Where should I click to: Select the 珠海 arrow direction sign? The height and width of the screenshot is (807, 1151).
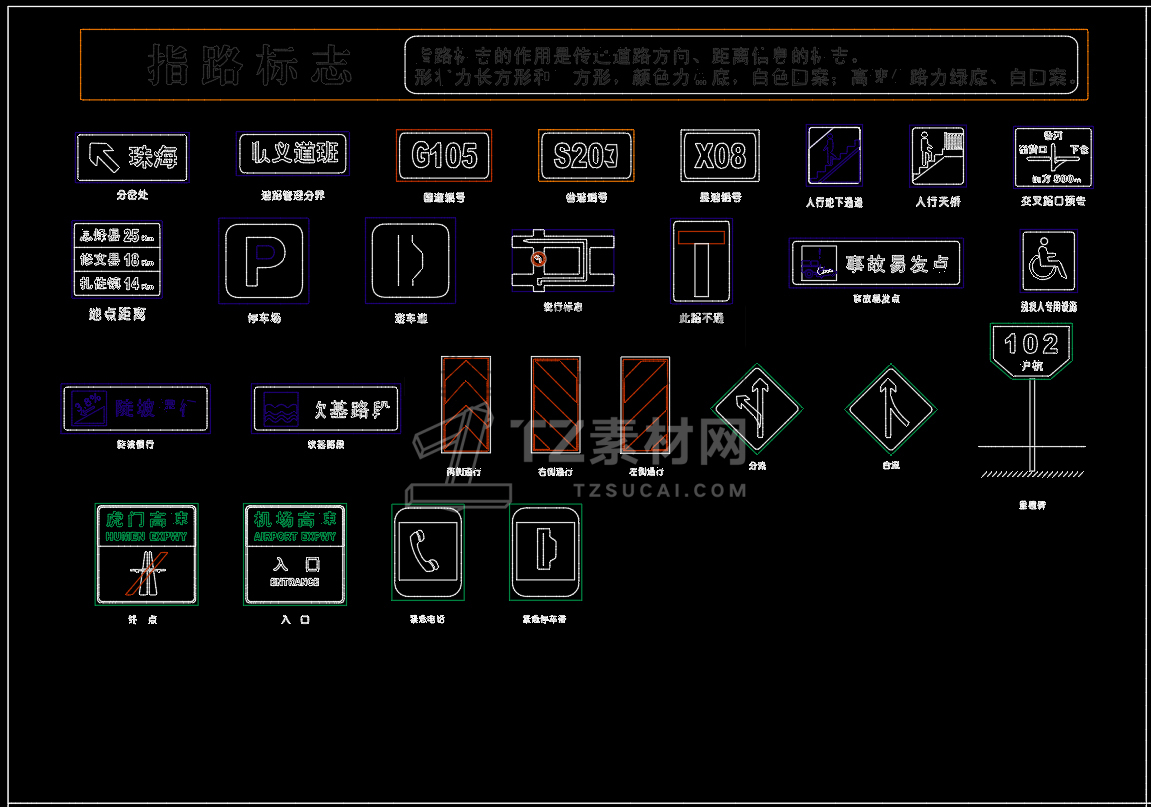pyautogui.click(x=132, y=157)
